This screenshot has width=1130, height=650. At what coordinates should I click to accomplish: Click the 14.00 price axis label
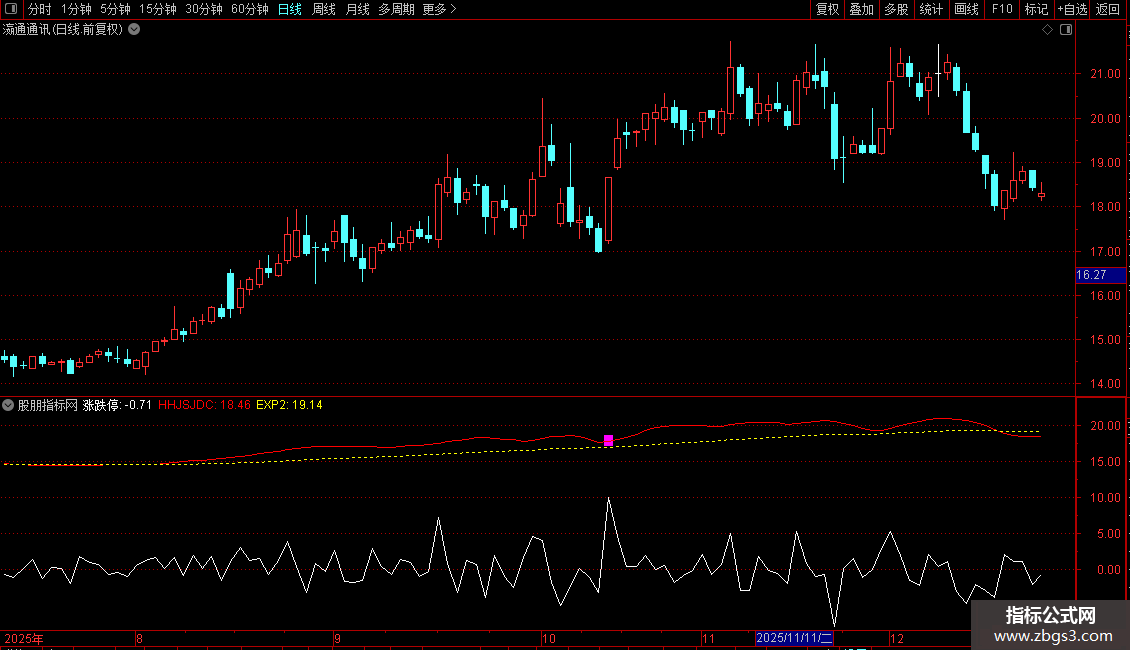click(1105, 383)
